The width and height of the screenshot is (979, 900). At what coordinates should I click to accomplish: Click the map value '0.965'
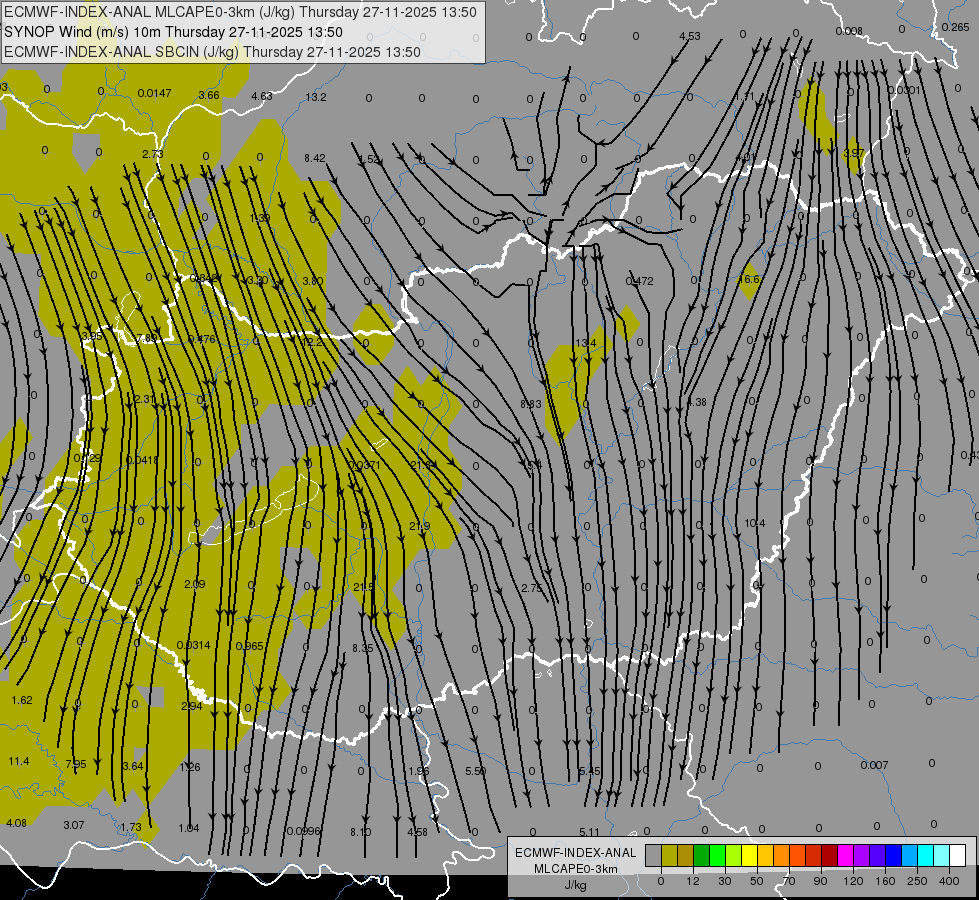pos(250,646)
